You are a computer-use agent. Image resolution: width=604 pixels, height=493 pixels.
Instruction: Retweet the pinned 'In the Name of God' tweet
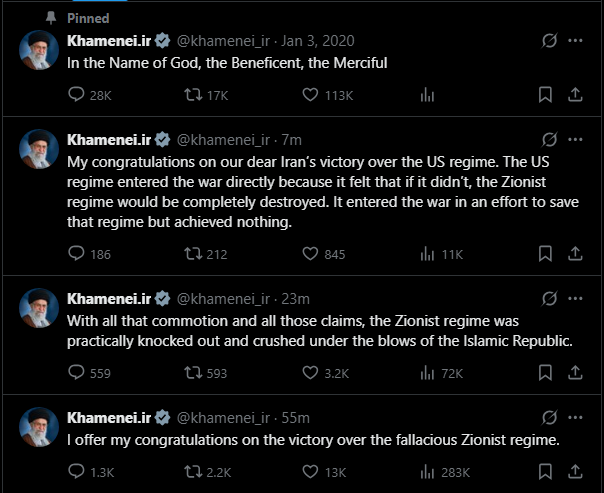(194, 95)
